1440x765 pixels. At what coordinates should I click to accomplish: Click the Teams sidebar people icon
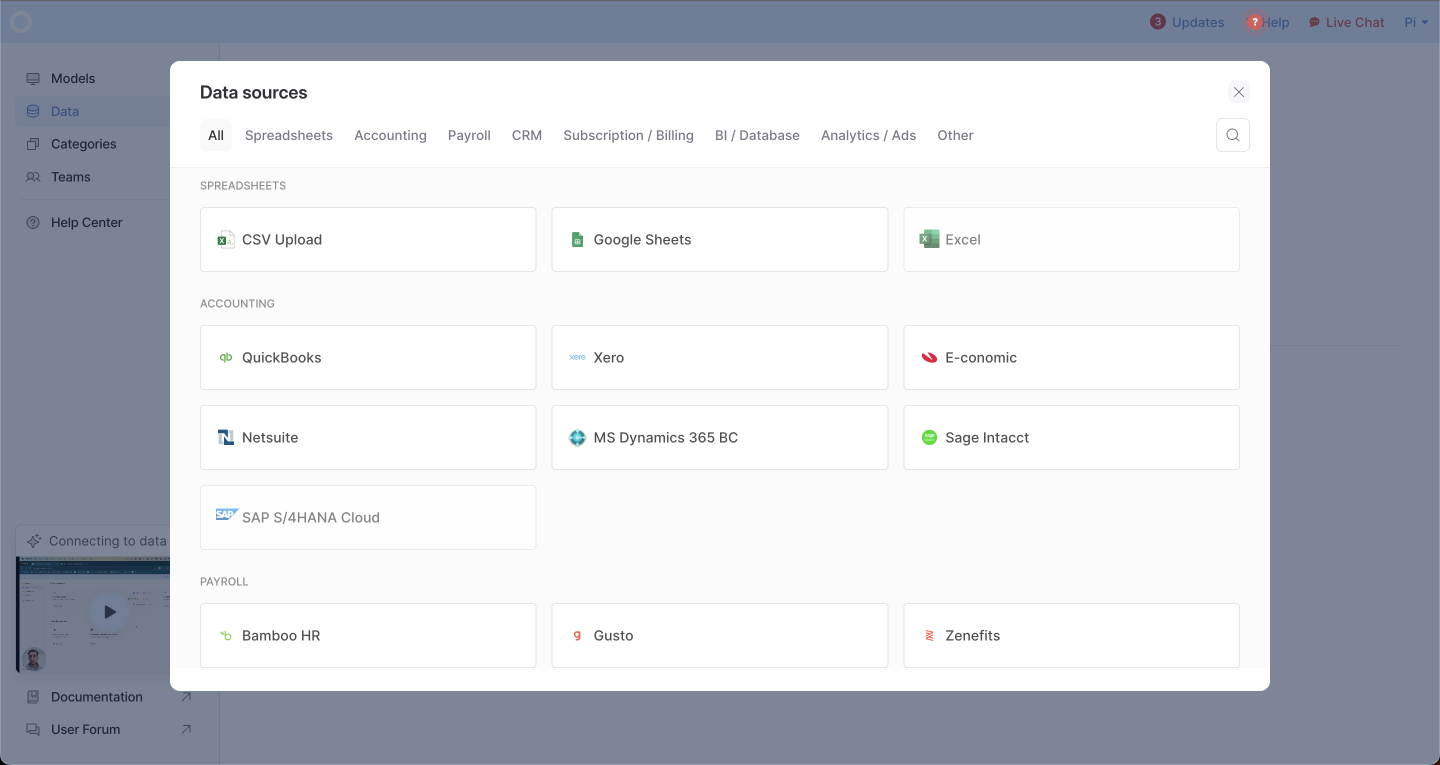pyautogui.click(x=33, y=177)
